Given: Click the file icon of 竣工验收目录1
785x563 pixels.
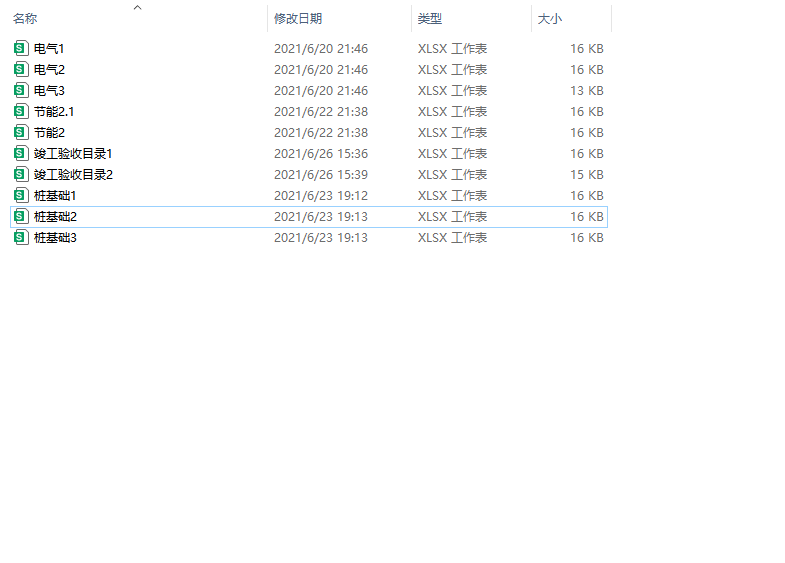Looking at the screenshot, I should coord(21,153).
